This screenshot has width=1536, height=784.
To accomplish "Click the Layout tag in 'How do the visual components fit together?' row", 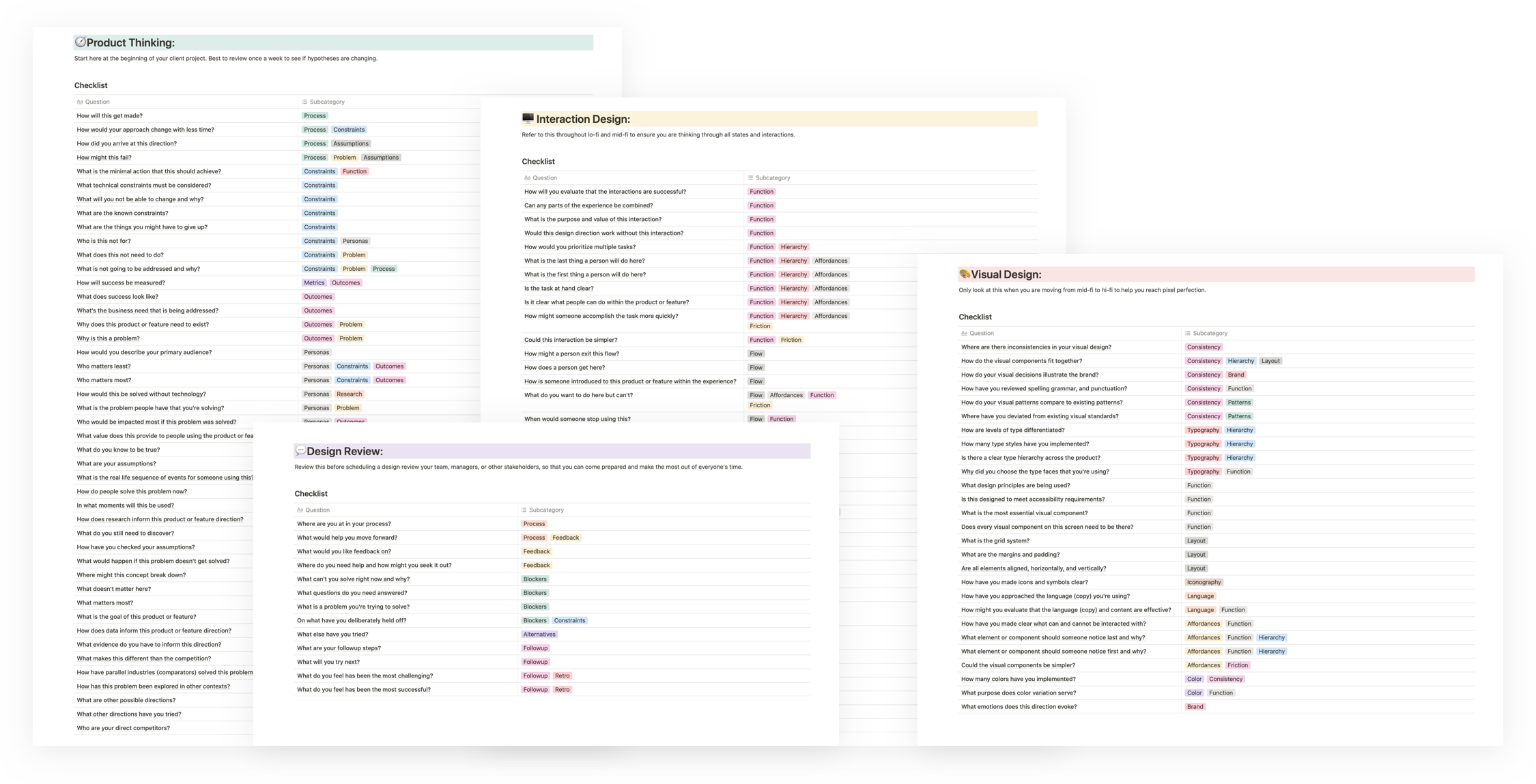I will (x=1270, y=361).
